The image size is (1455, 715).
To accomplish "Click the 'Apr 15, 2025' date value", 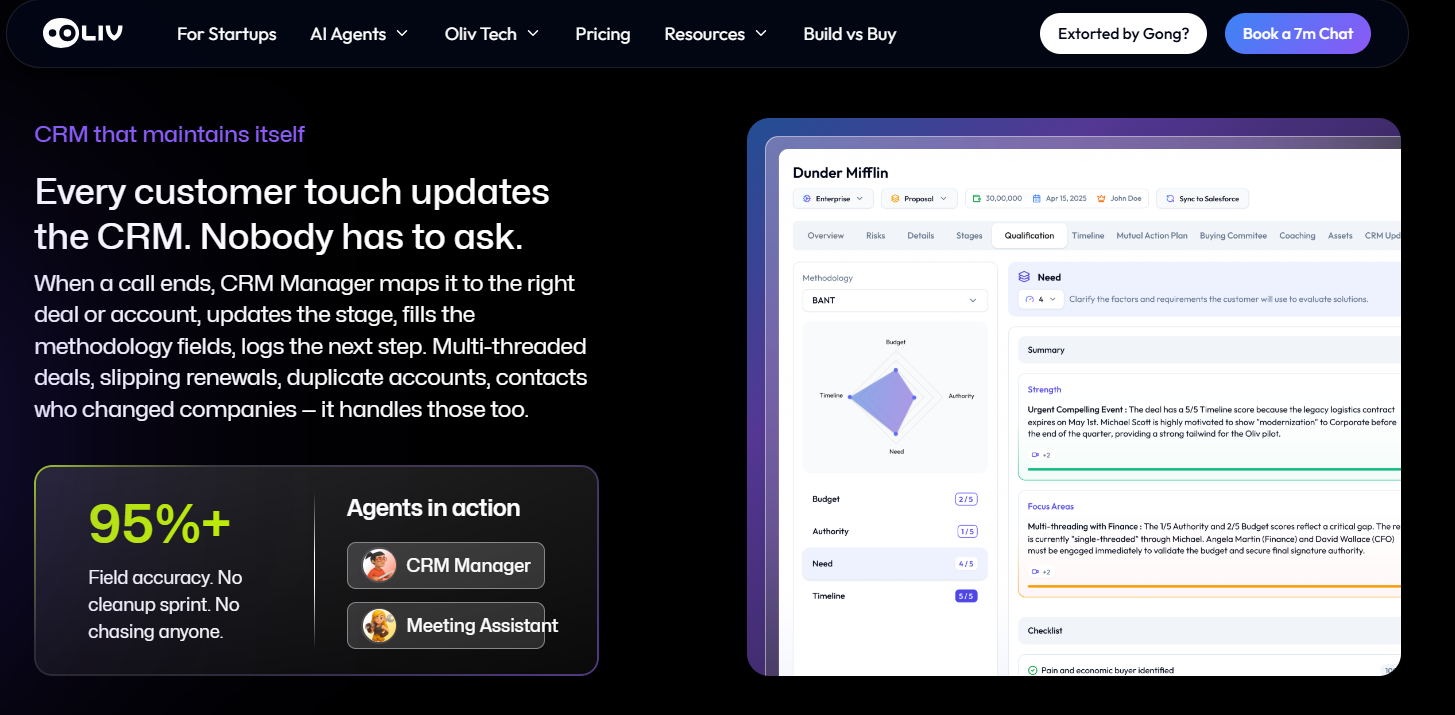I will point(1065,199).
